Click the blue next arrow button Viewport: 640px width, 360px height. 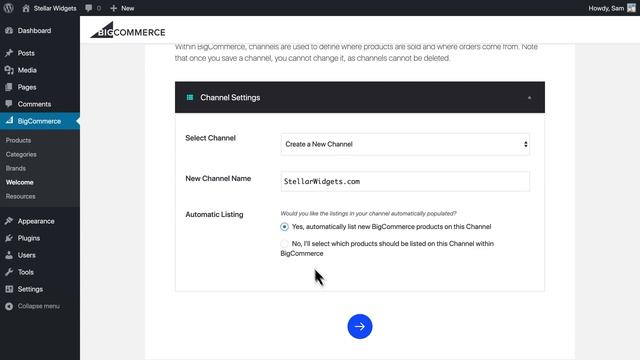point(360,326)
